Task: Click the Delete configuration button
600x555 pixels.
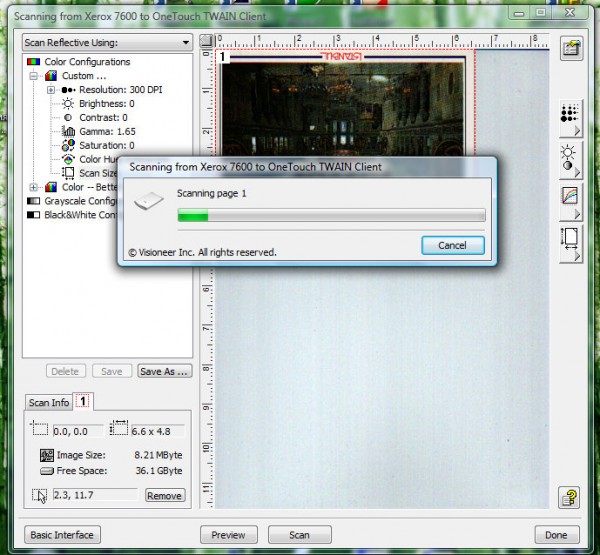Action: 65,371
